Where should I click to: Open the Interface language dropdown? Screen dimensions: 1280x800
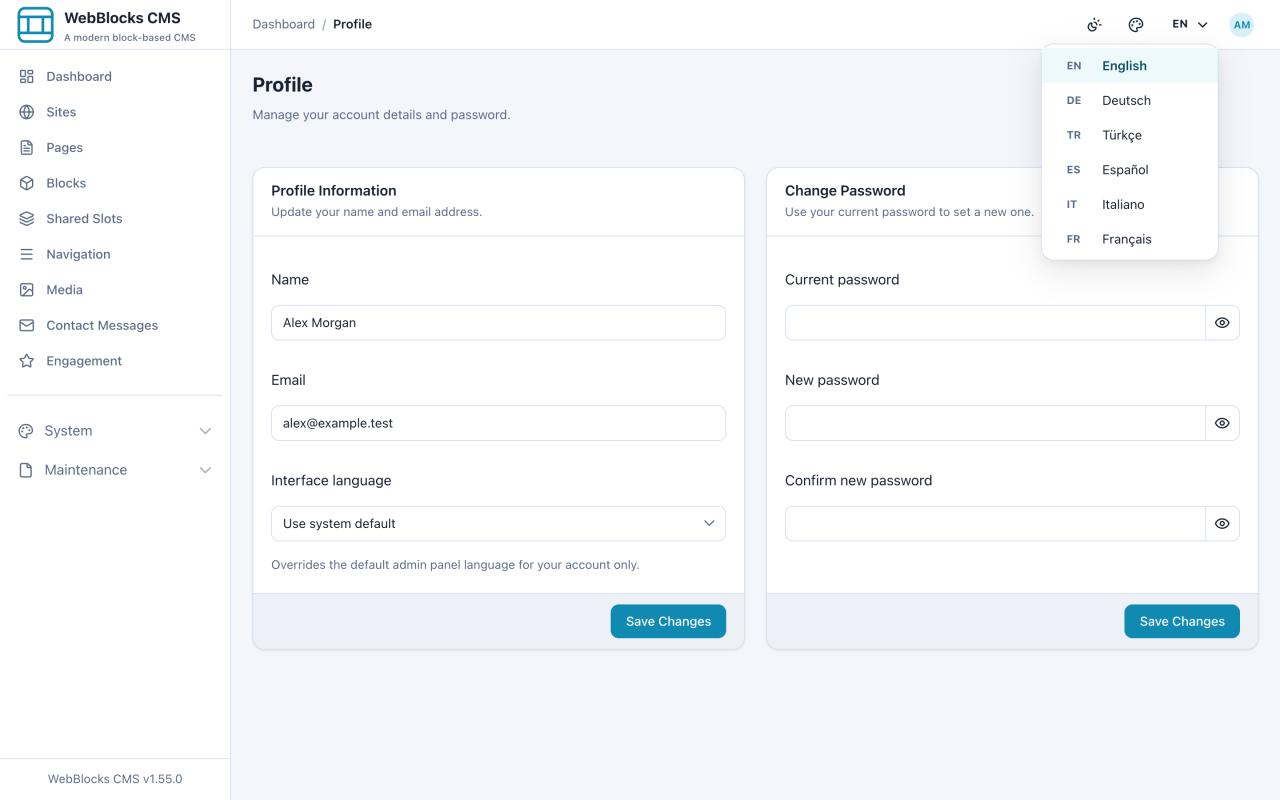(x=498, y=524)
